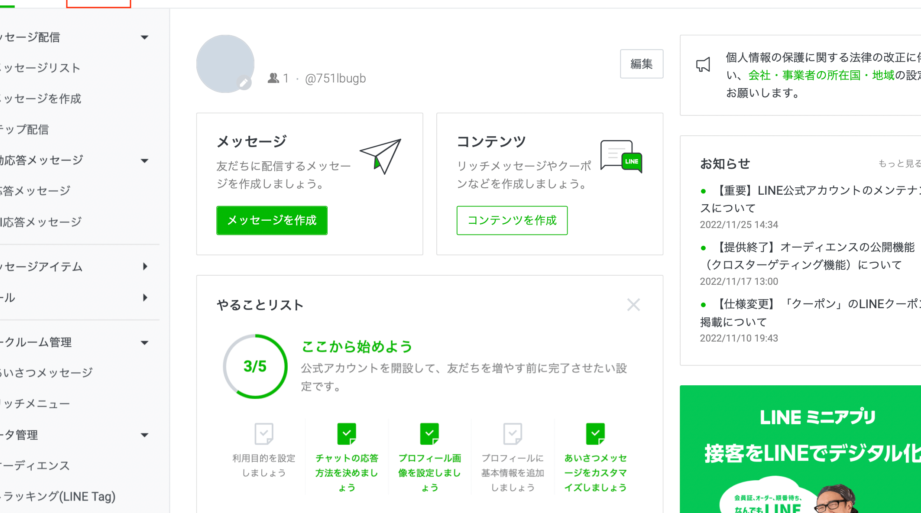Viewport: 921px width, 513px height.
Task: Open the 会社・事業者の所在国・地域 link
Action: pyautogui.click(x=821, y=75)
